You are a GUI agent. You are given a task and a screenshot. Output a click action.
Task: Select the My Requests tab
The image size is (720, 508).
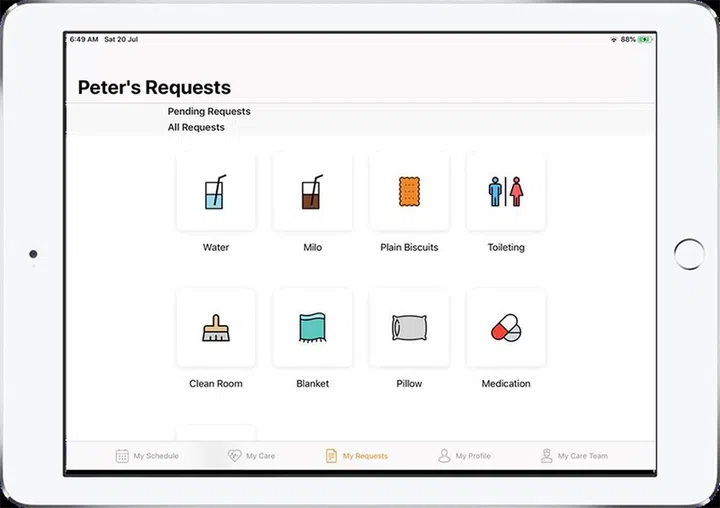point(356,456)
